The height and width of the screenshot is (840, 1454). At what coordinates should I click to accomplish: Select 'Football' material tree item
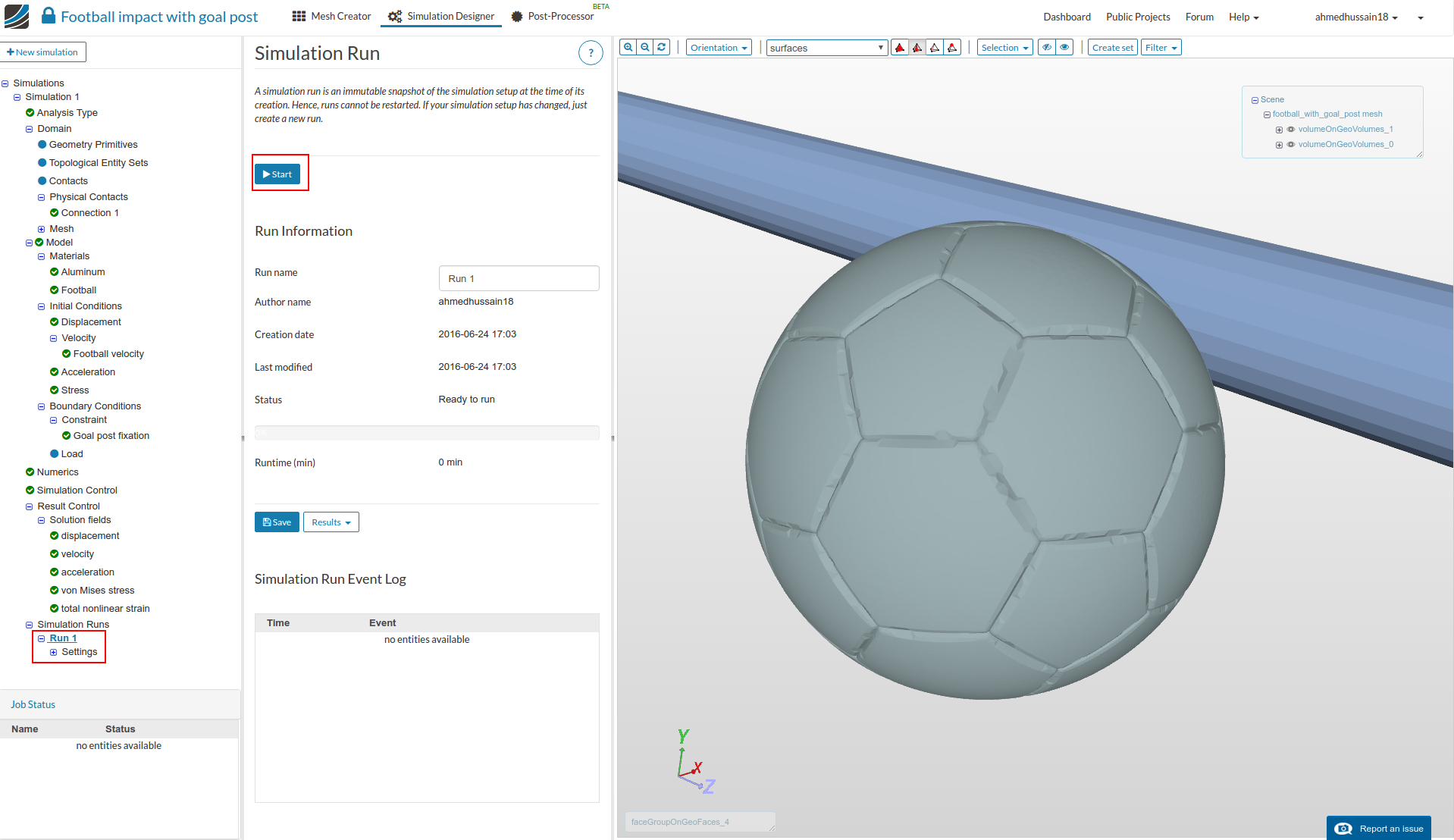coord(78,290)
